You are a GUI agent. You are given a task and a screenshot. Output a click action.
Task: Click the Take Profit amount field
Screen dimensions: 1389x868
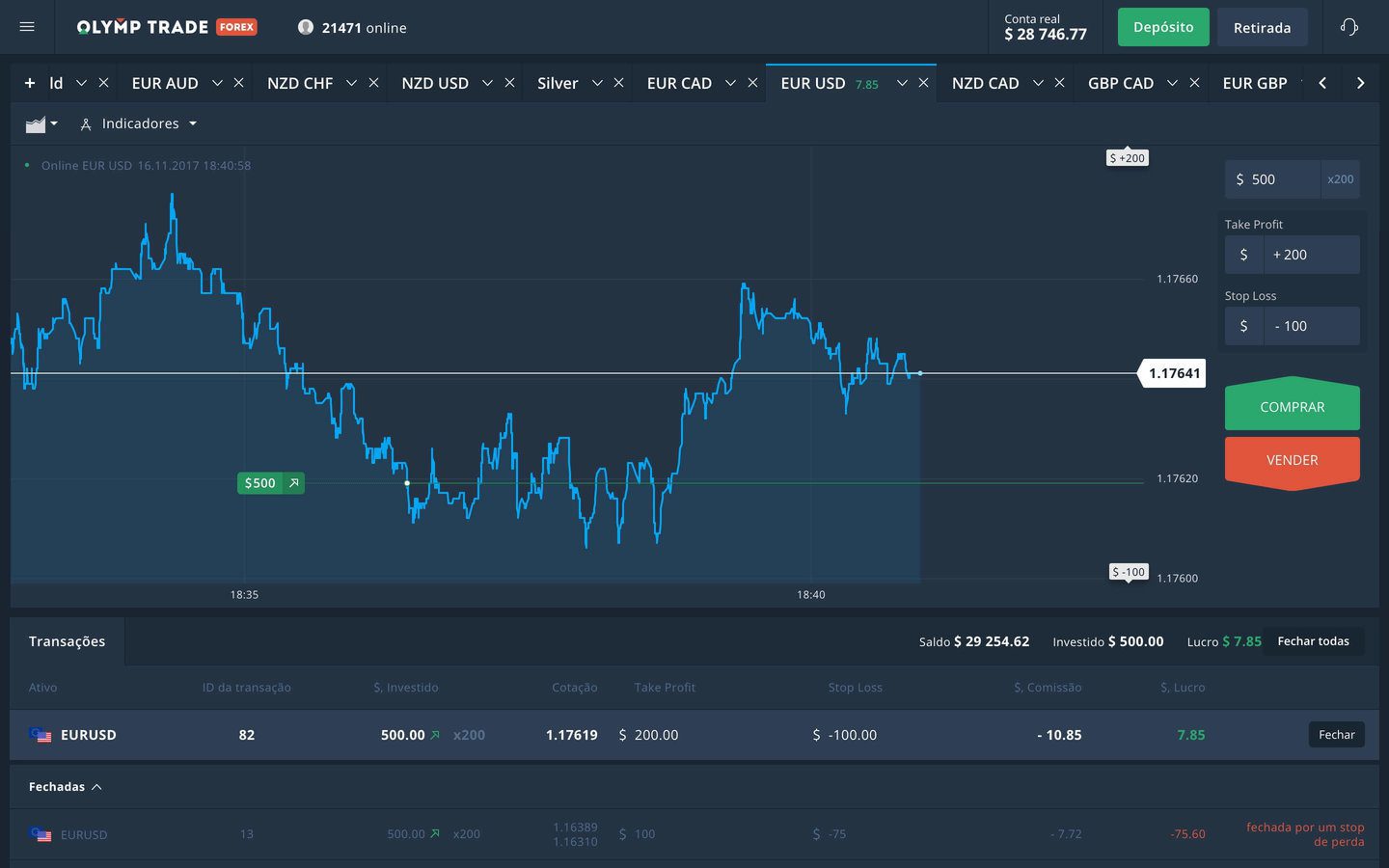[x=1310, y=255]
